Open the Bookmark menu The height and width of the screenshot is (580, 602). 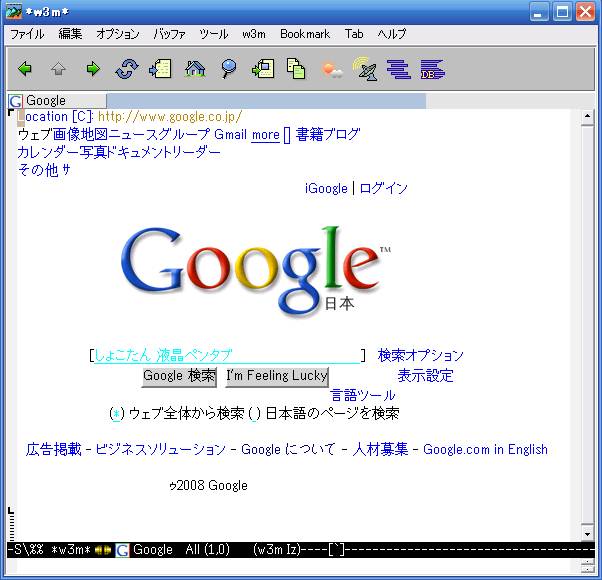click(x=305, y=34)
